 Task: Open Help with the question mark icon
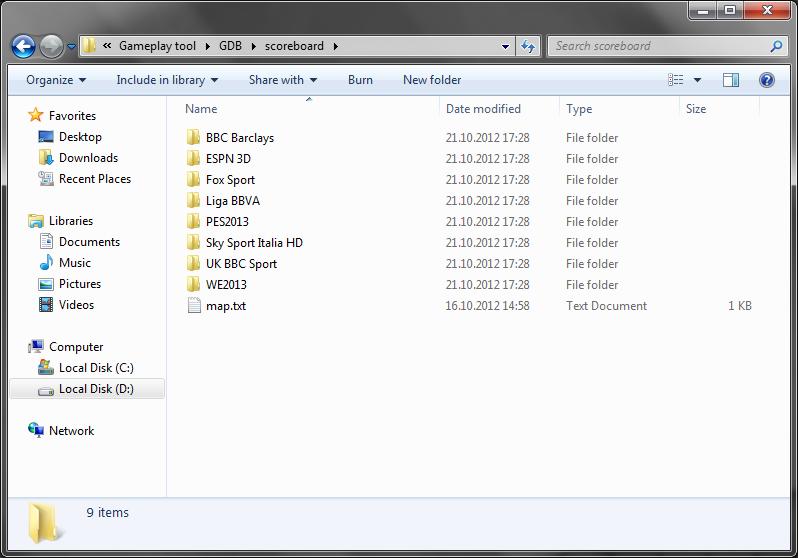click(x=767, y=80)
